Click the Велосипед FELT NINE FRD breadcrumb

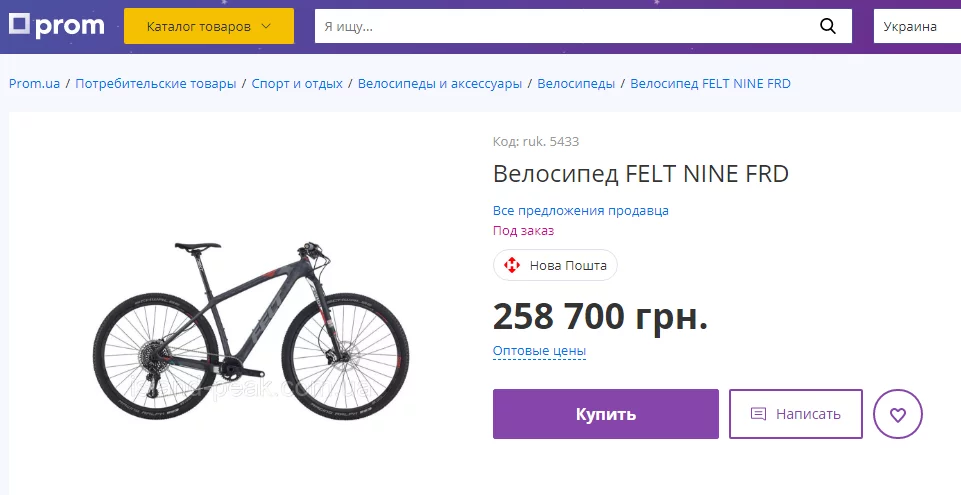click(710, 84)
